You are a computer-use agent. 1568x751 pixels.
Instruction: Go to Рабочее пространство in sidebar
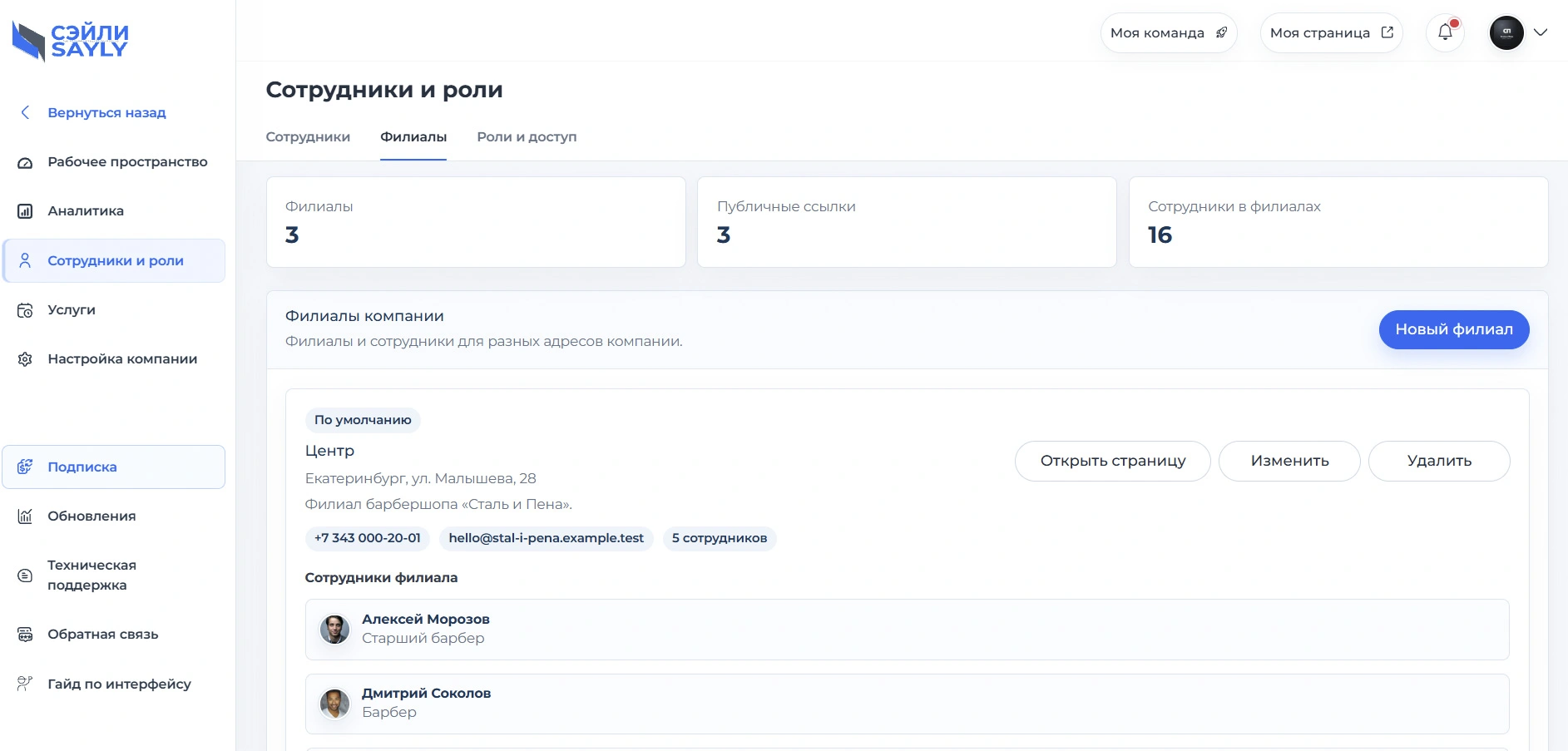pos(113,162)
